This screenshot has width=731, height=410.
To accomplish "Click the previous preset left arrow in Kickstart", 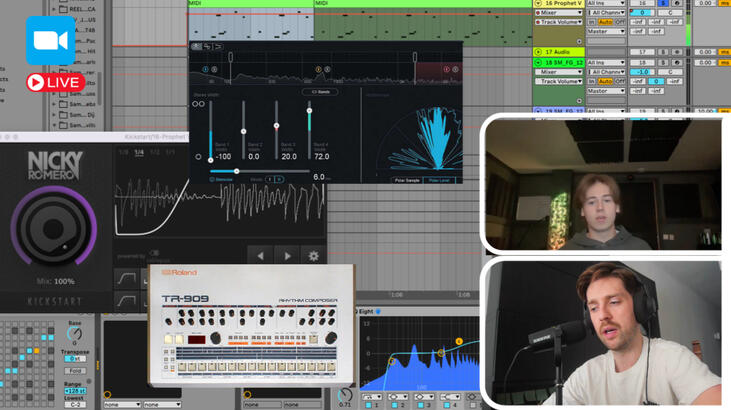I will [261, 256].
